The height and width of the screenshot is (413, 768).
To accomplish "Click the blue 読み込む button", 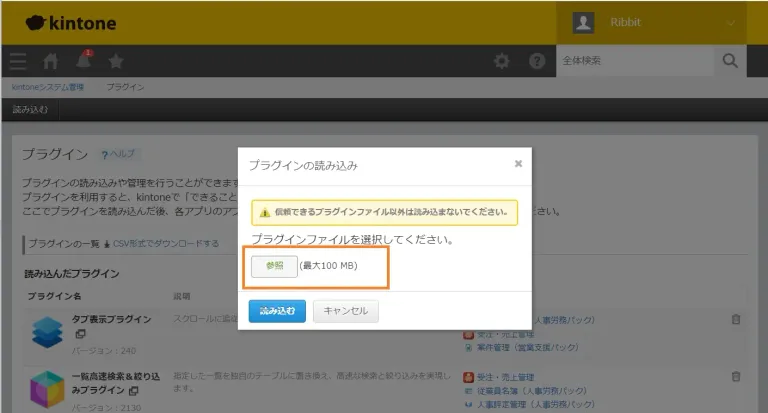I will [x=277, y=311].
